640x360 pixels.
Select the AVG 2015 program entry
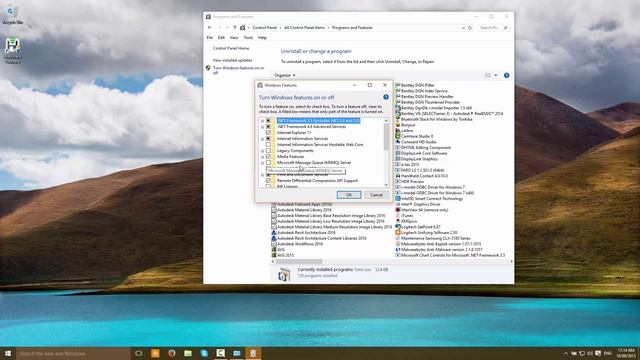pos(282,255)
